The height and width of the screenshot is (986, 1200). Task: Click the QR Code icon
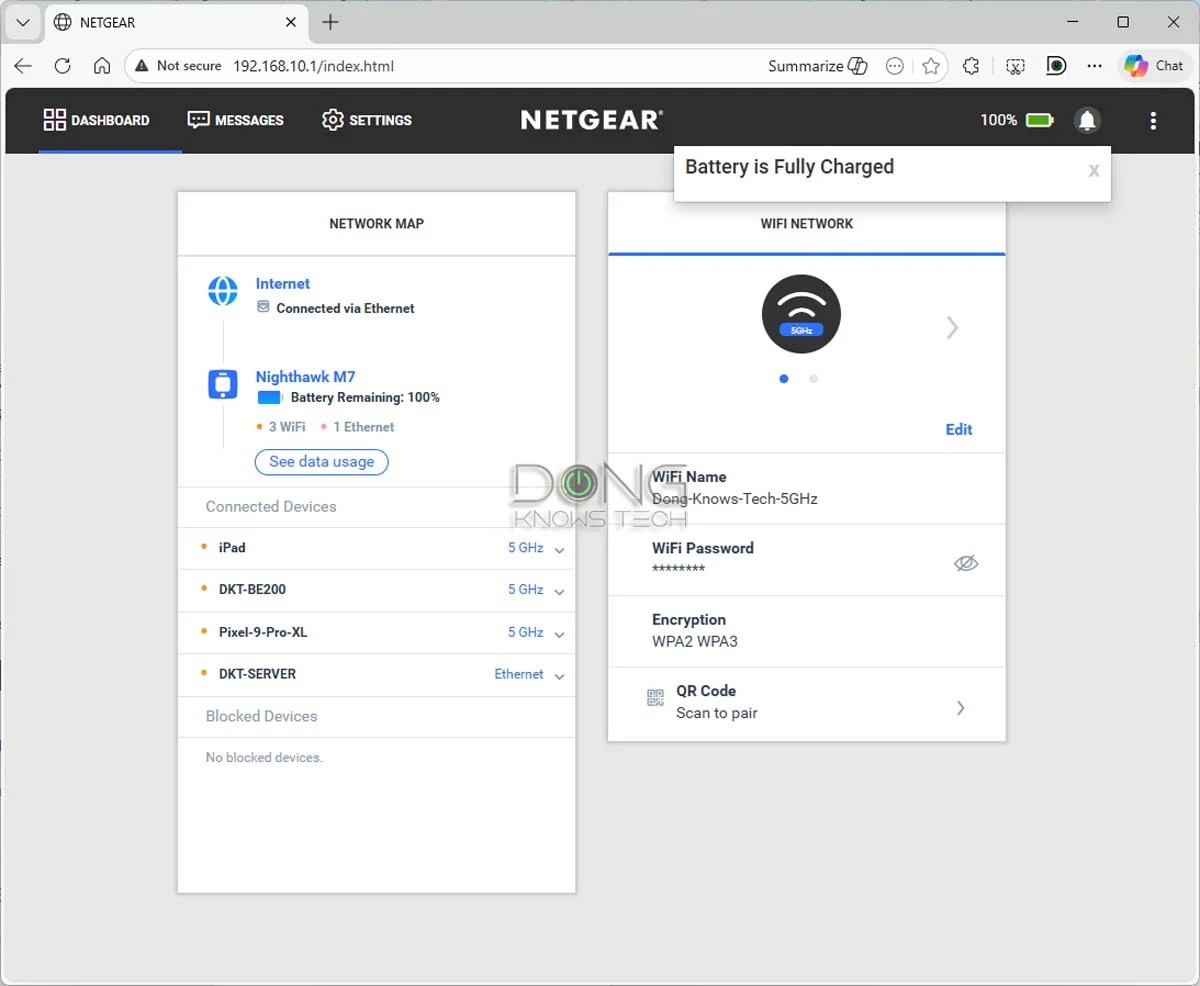tap(656, 697)
